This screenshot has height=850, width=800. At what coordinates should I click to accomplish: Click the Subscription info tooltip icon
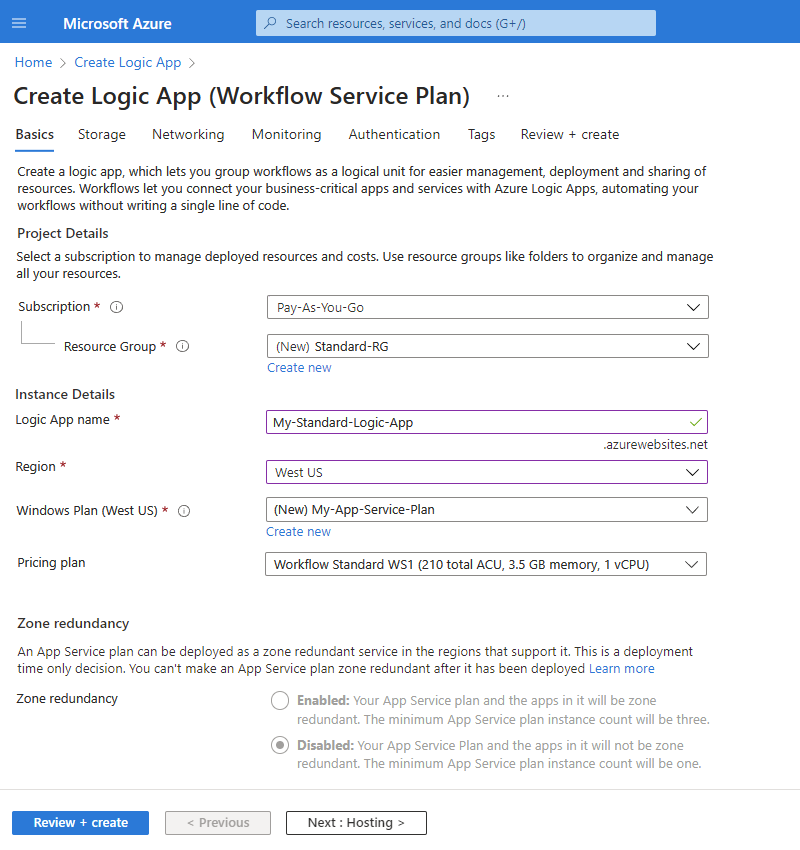pyautogui.click(x=116, y=307)
